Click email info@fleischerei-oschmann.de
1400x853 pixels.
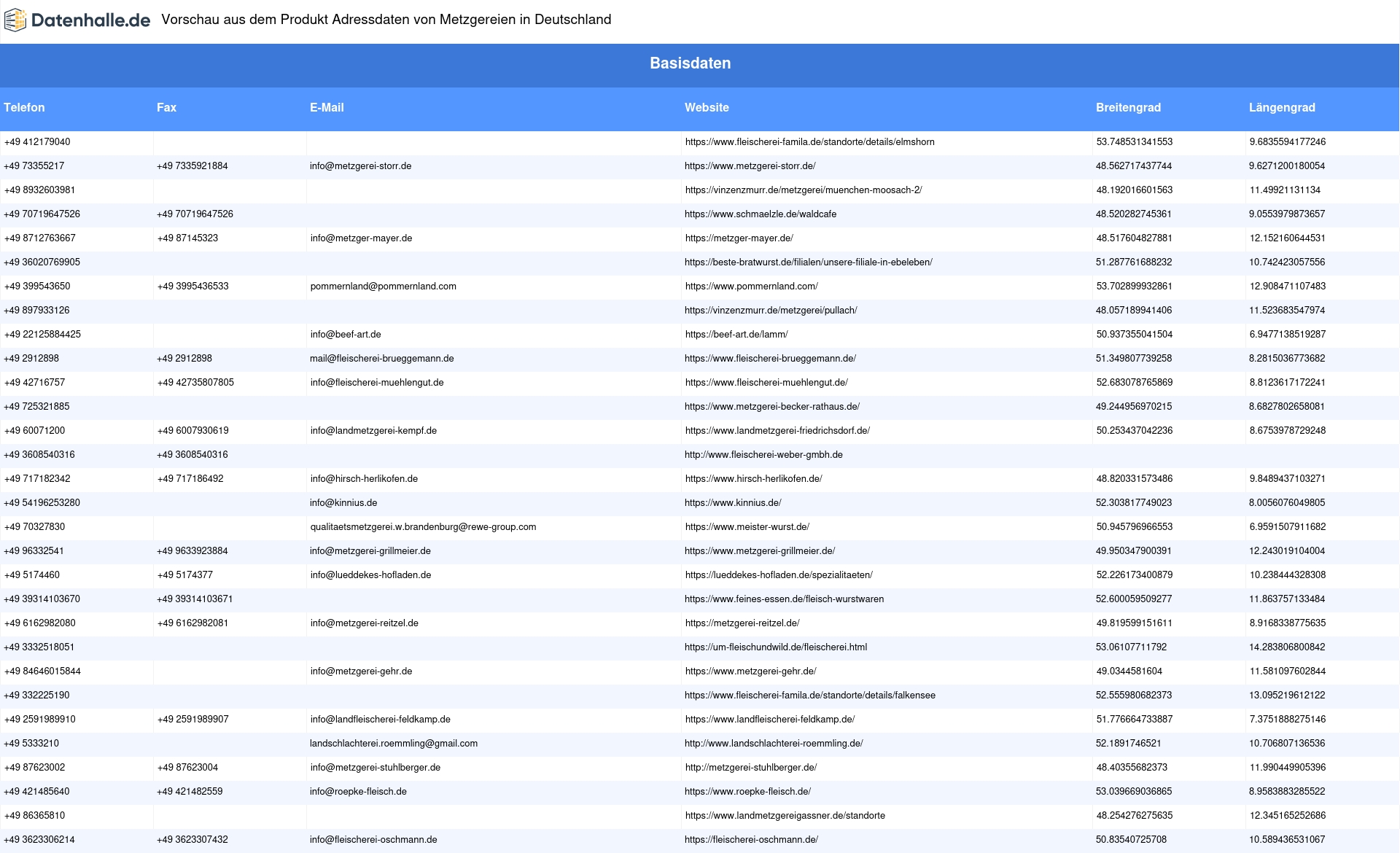(373, 840)
